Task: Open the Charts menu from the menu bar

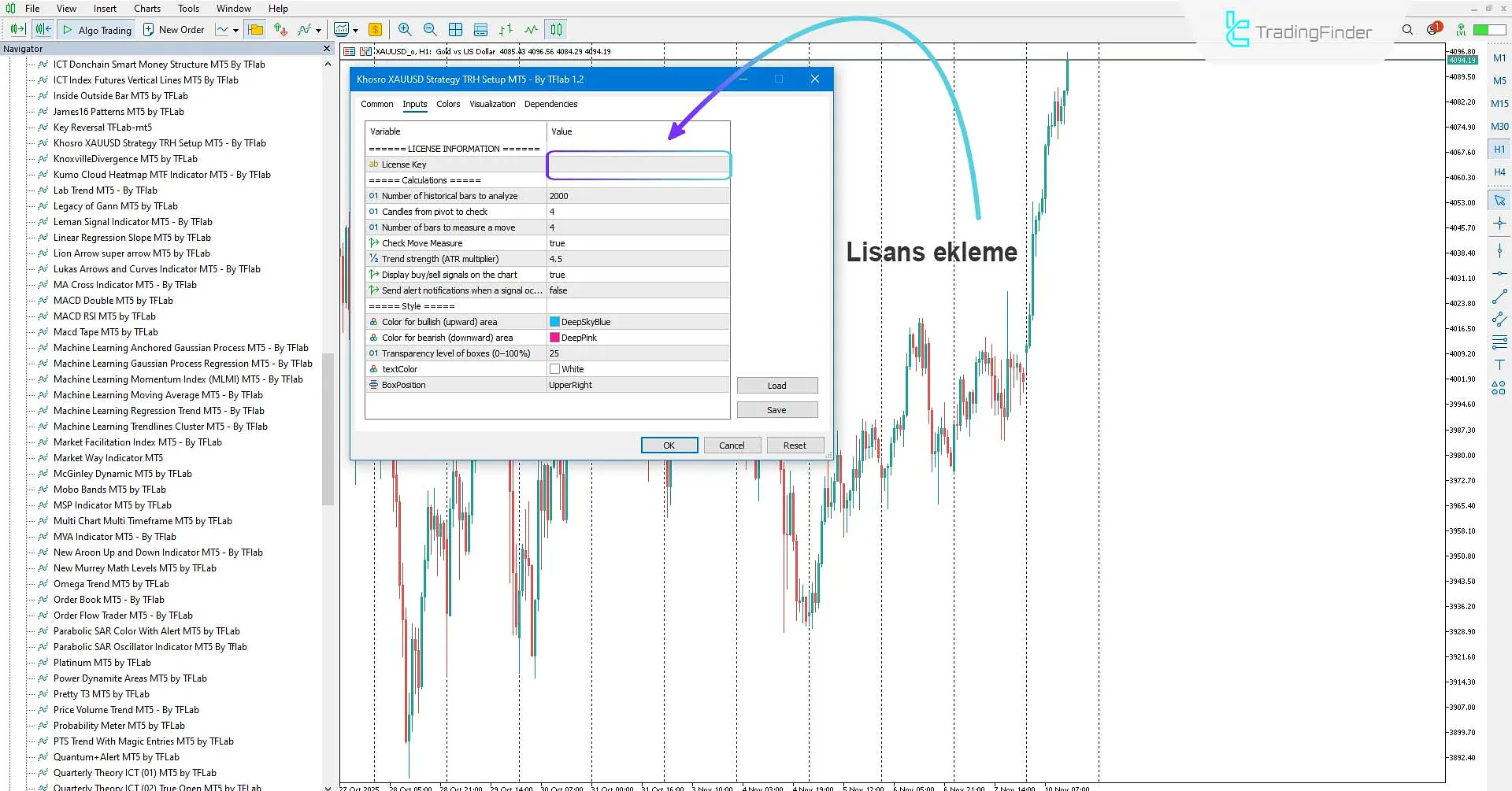Action: coord(146,9)
